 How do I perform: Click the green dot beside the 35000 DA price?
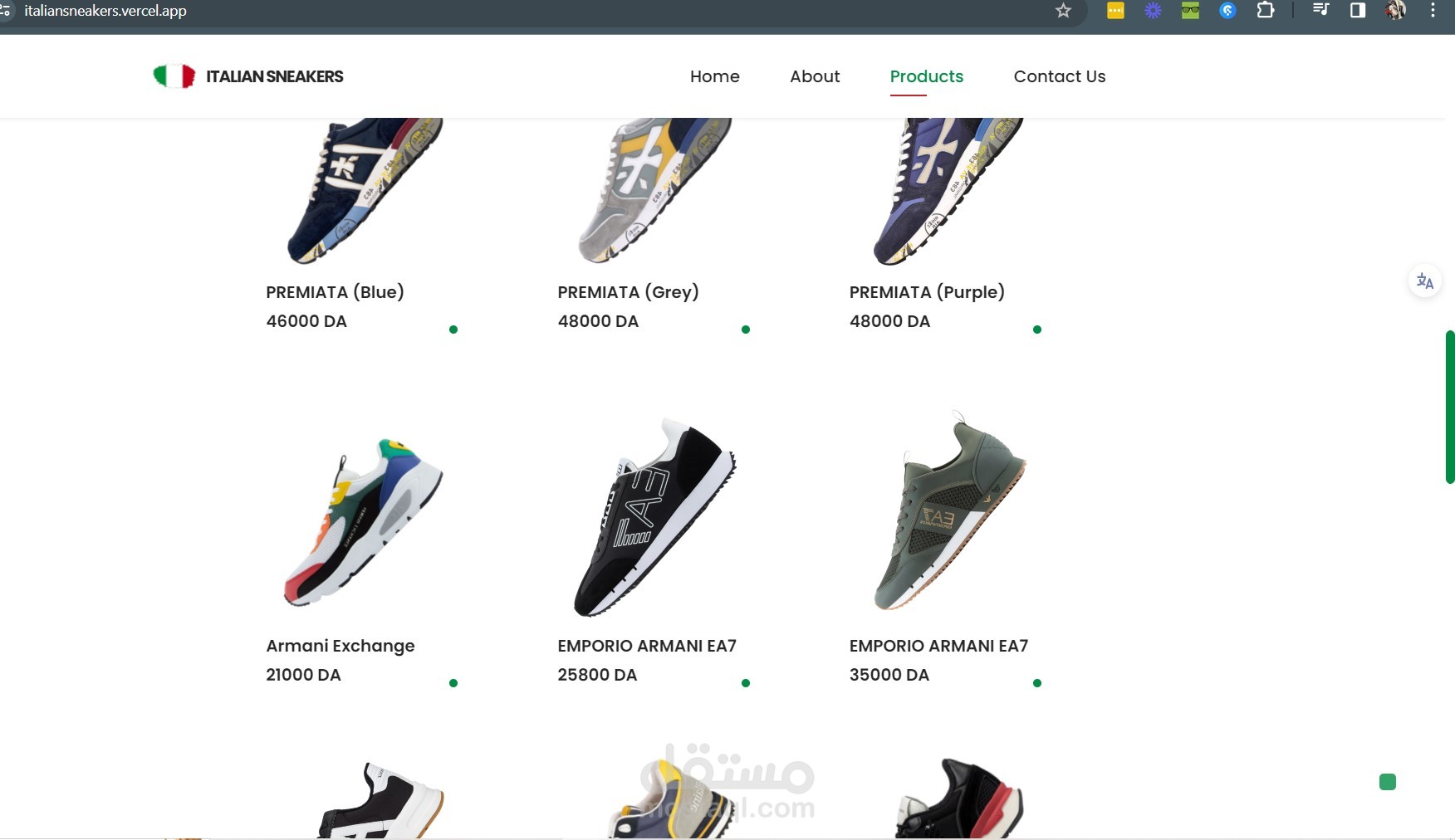pyautogui.click(x=1037, y=683)
